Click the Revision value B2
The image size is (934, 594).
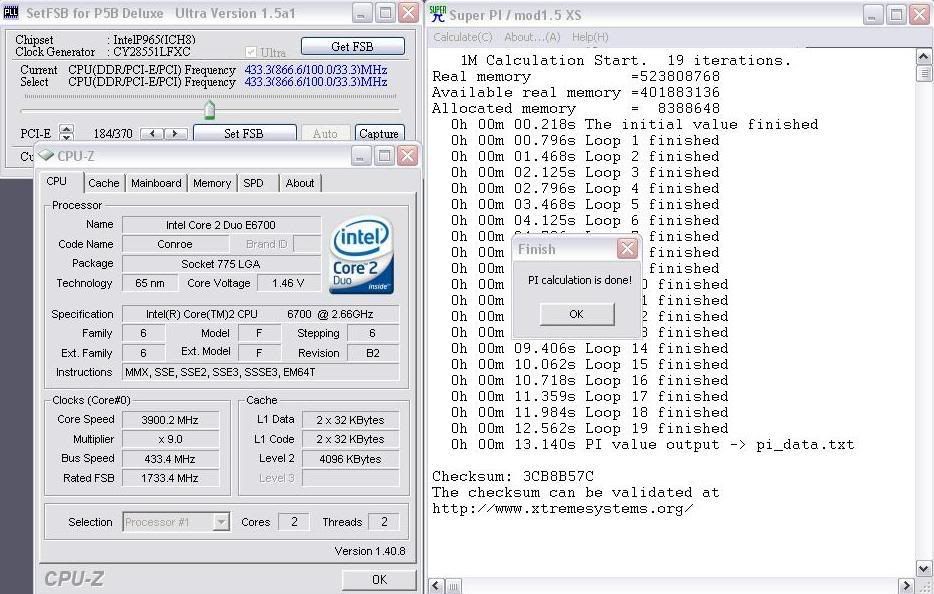click(x=373, y=353)
